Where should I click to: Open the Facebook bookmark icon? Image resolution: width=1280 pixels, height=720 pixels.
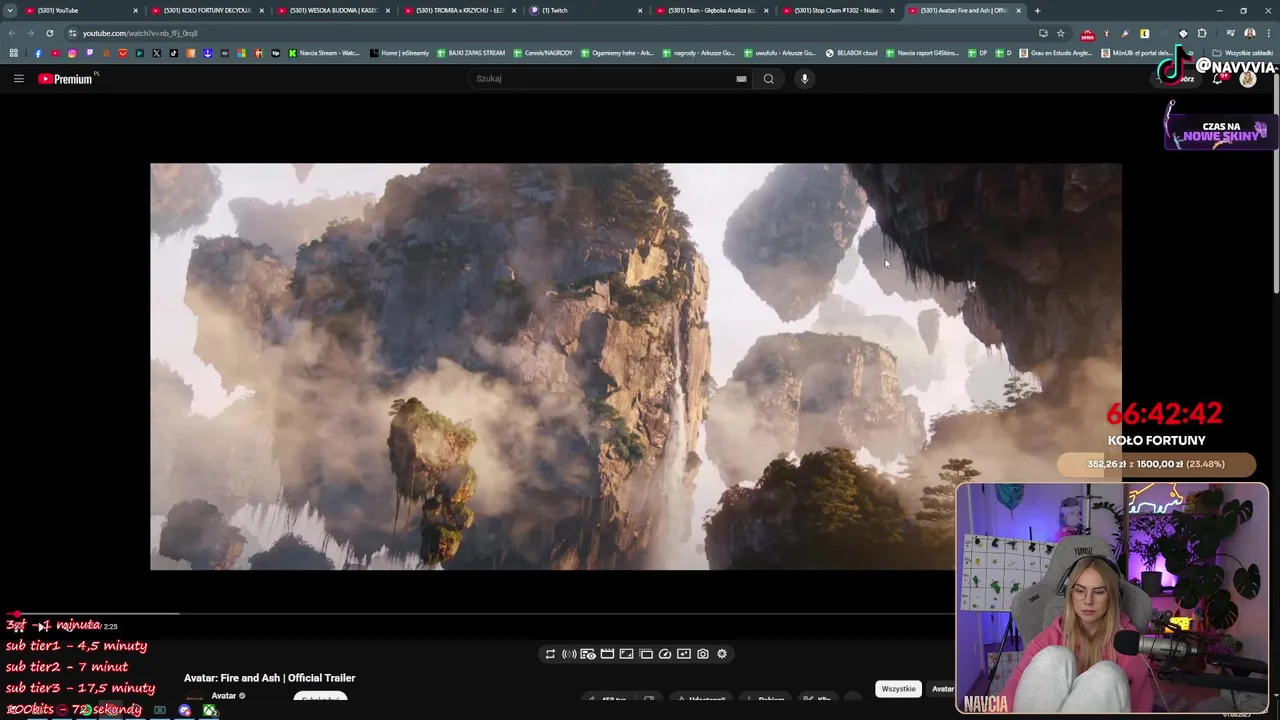click(38, 53)
